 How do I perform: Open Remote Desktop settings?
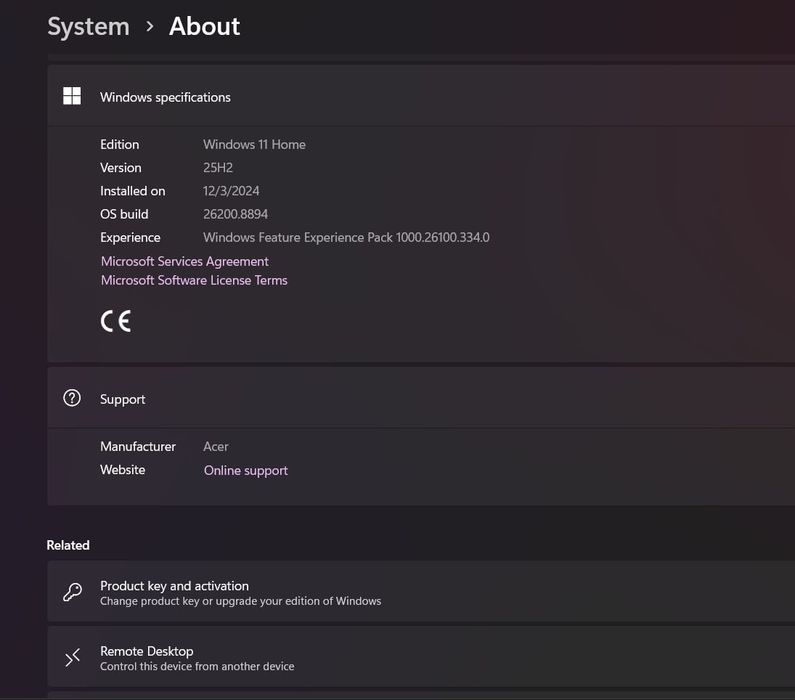[421, 657]
